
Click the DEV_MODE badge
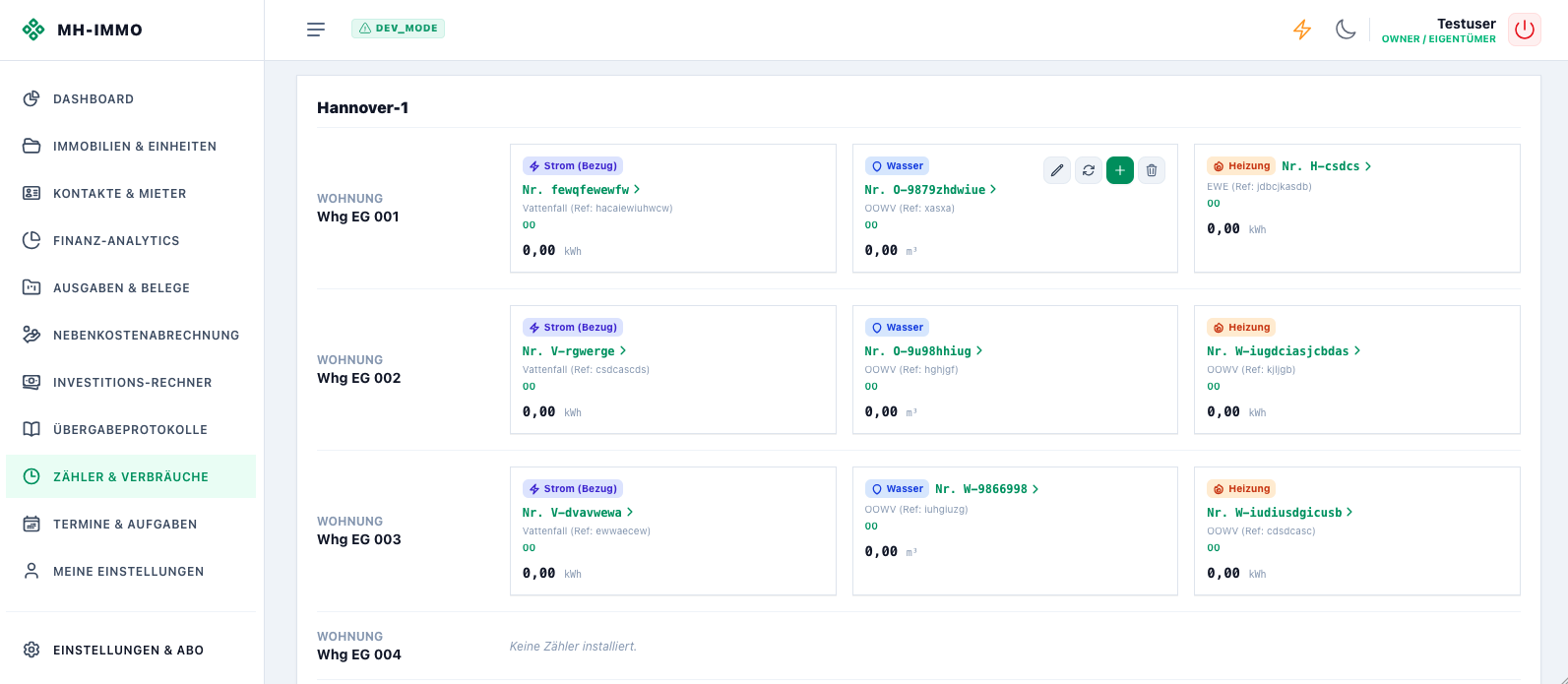[398, 29]
